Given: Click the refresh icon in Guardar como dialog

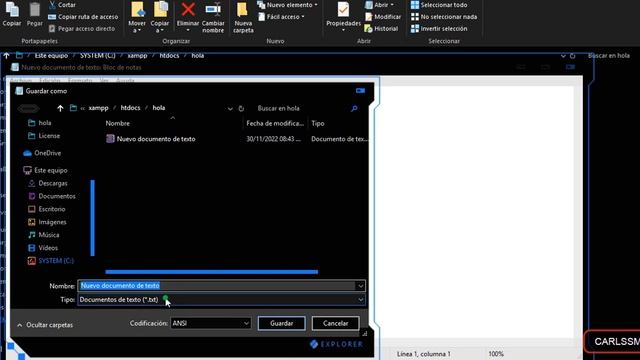Looking at the screenshot, I should [241, 109].
